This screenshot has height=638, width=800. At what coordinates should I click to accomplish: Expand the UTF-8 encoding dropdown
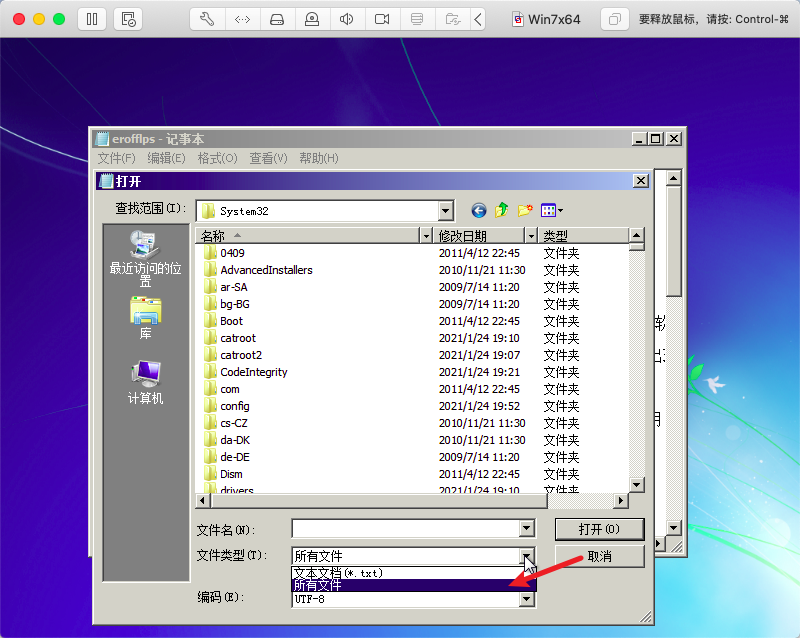tap(527, 599)
